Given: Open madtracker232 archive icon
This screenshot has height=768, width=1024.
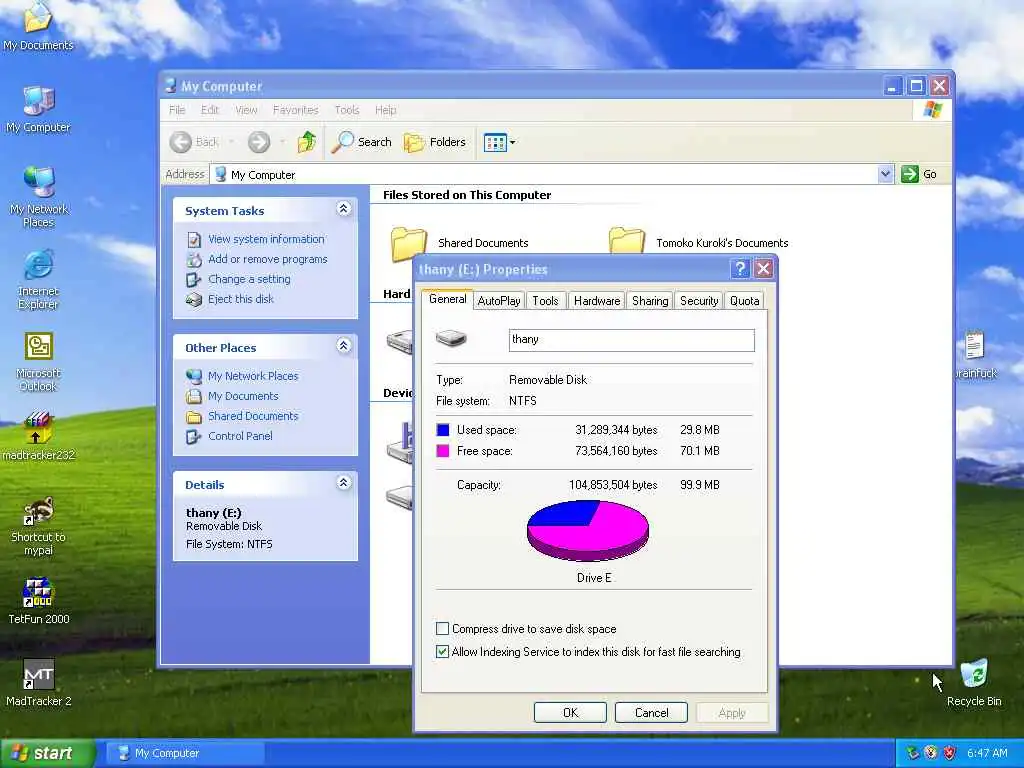Looking at the screenshot, I should pos(38,436).
